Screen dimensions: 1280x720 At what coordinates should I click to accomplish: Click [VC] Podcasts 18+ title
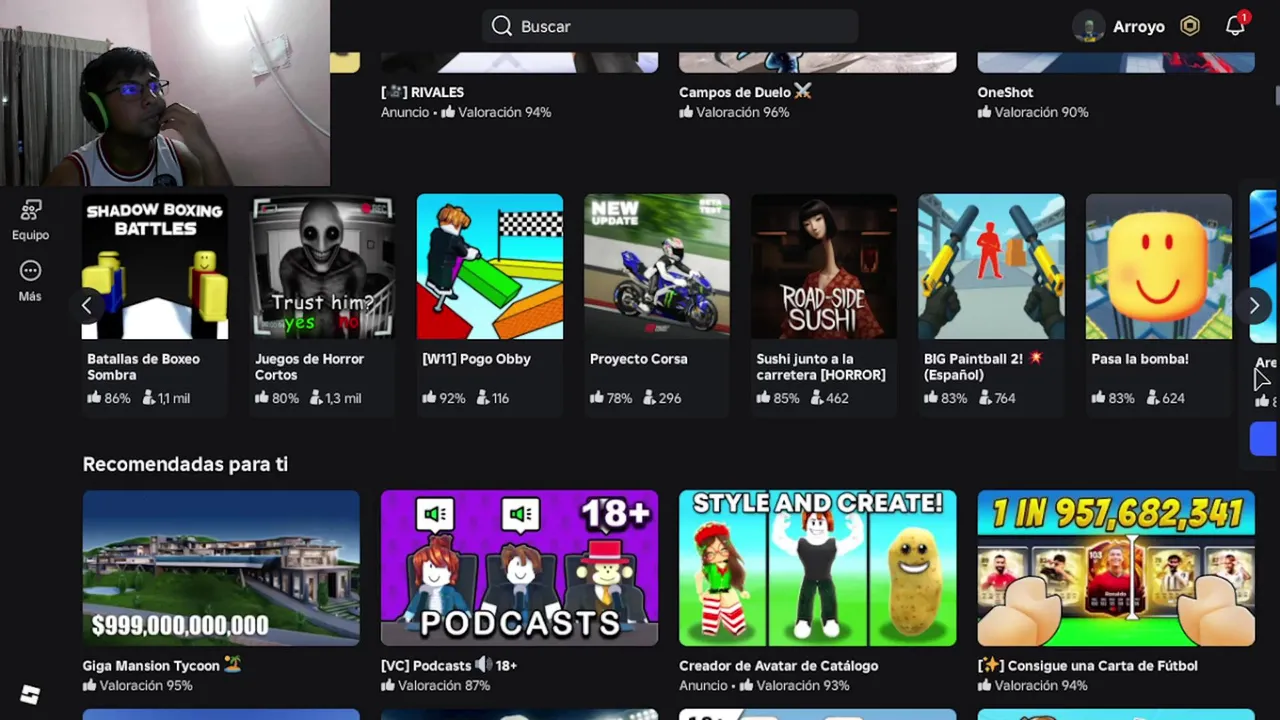[x=449, y=665]
